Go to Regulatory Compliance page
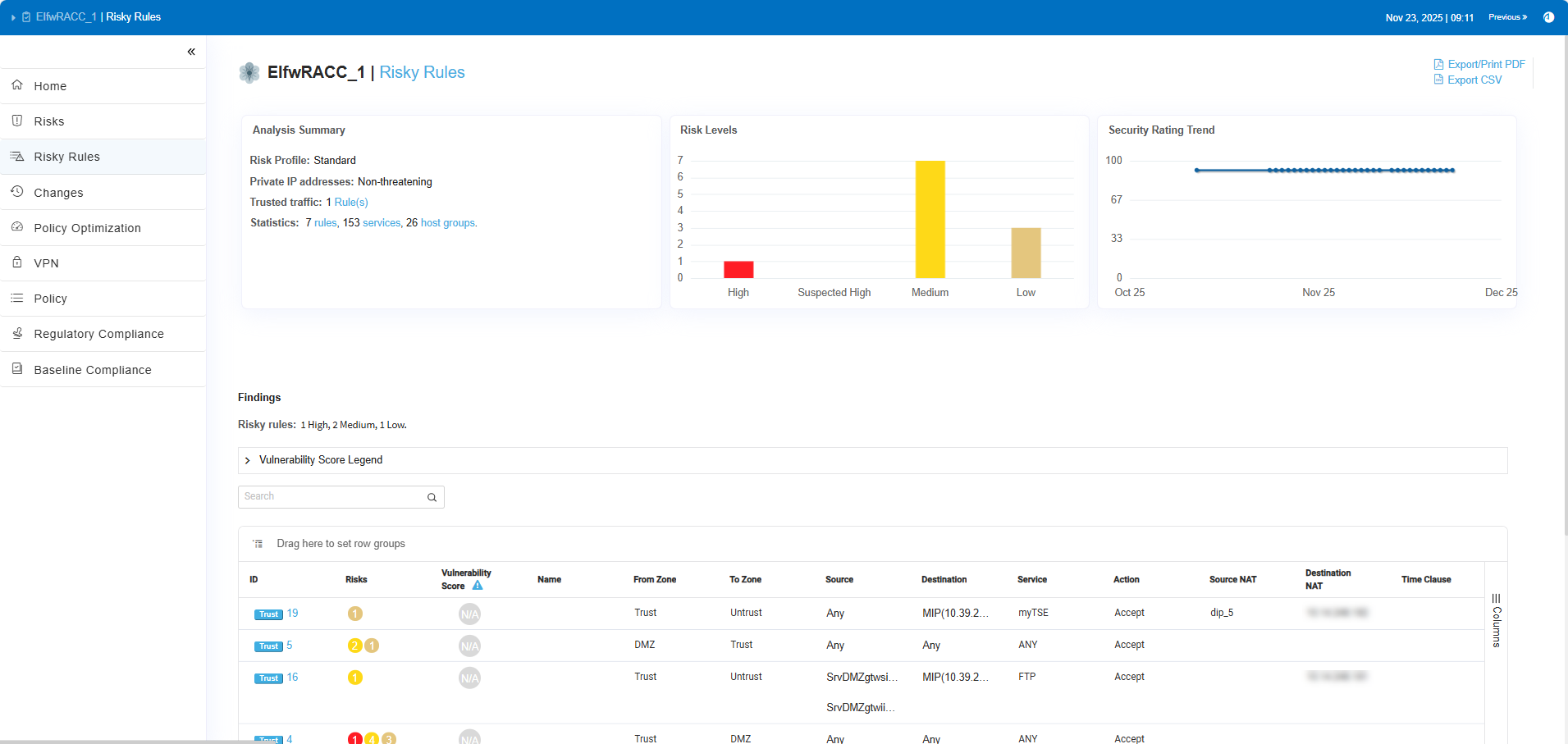The image size is (1568, 744). coord(98,334)
